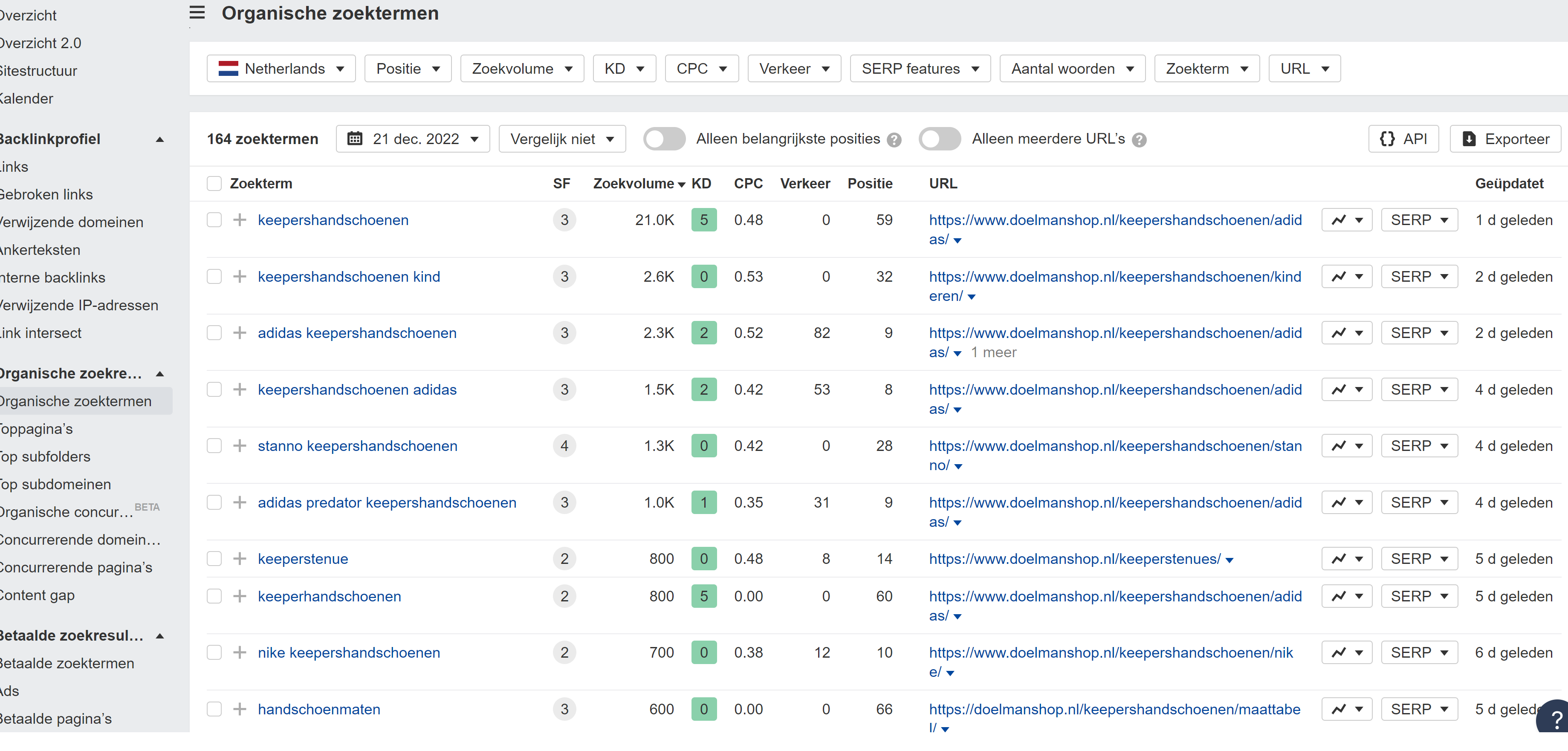Click the plus icon next to keepershandschoenen kind
This screenshot has width=1568, height=751.
240,276
